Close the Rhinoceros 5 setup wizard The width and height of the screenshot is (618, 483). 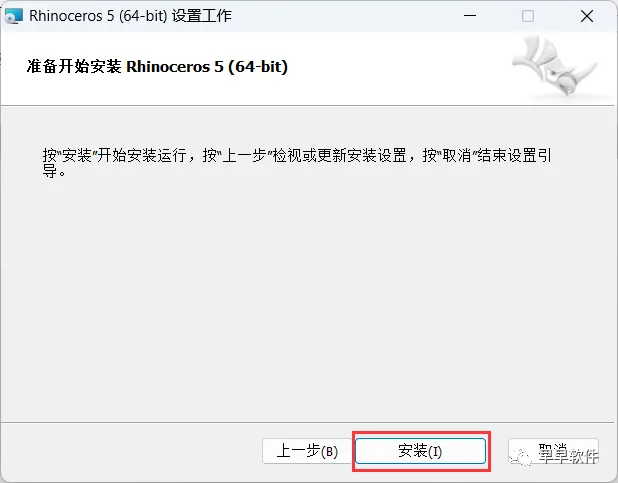[x=586, y=16]
